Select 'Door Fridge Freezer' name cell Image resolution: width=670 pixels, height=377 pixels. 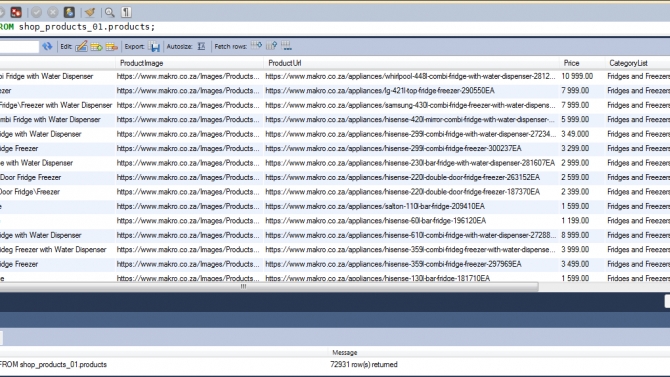57,177
